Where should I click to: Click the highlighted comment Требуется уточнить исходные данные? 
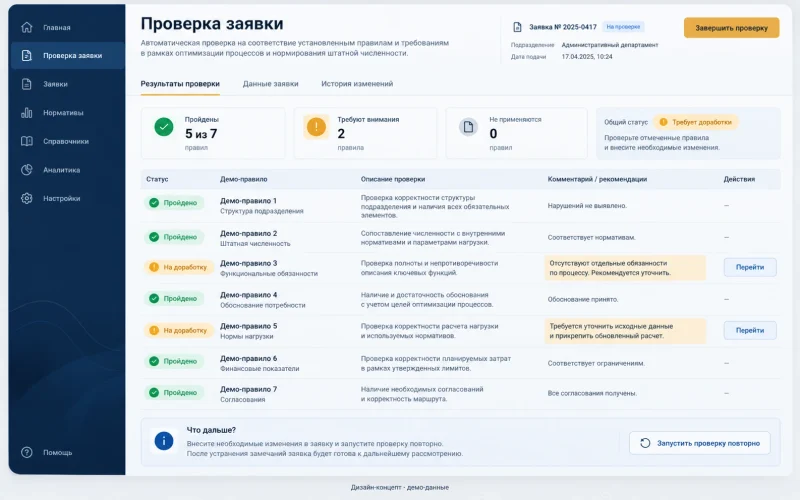[625, 331]
